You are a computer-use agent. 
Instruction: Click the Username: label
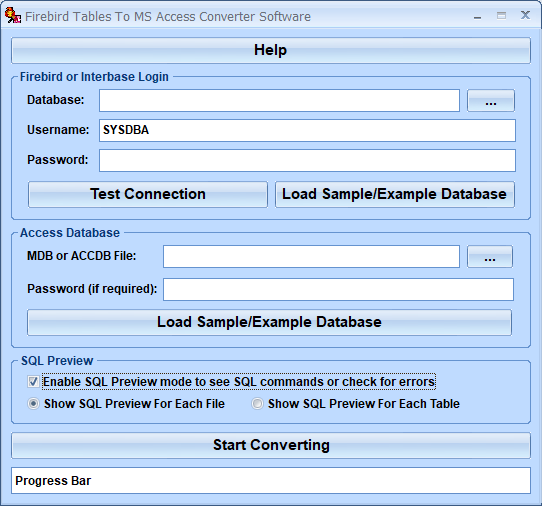click(58, 130)
